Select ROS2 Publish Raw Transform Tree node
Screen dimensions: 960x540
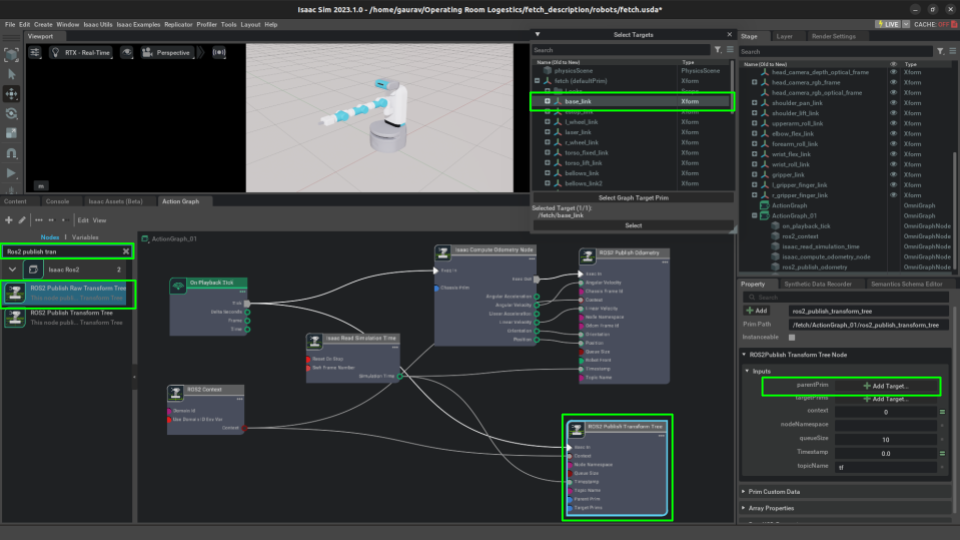[x=67, y=293]
